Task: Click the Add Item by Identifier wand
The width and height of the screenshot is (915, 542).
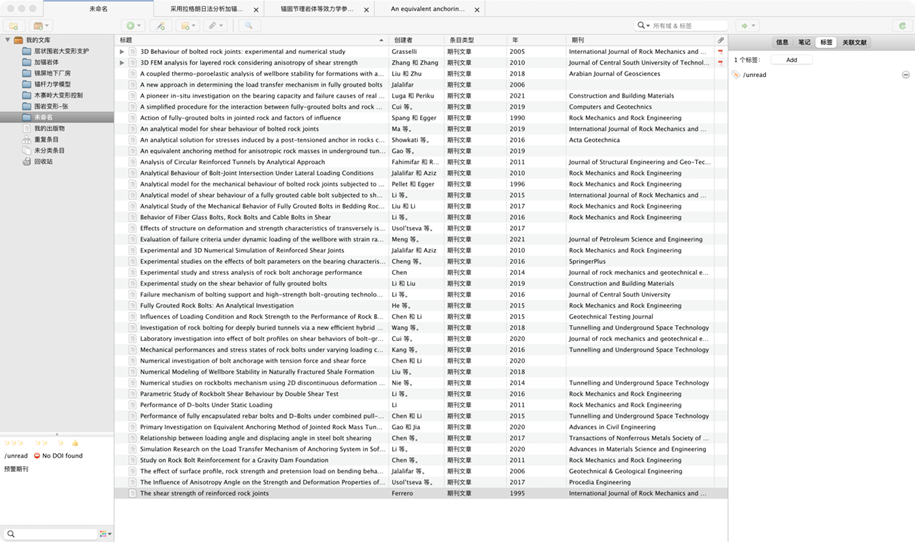Action: pyautogui.click(x=160, y=26)
